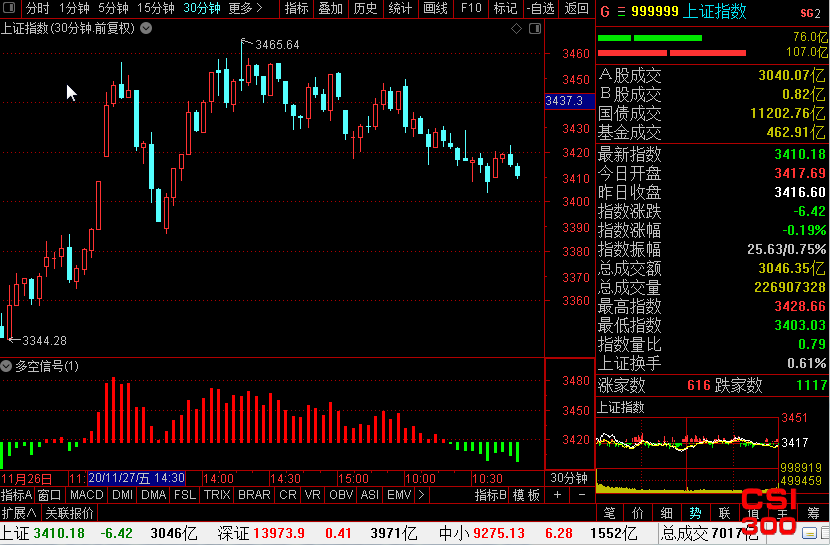The height and width of the screenshot is (545, 830).
Task: Show more indicators with the right arrow
Action: click(x=421, y=495)
